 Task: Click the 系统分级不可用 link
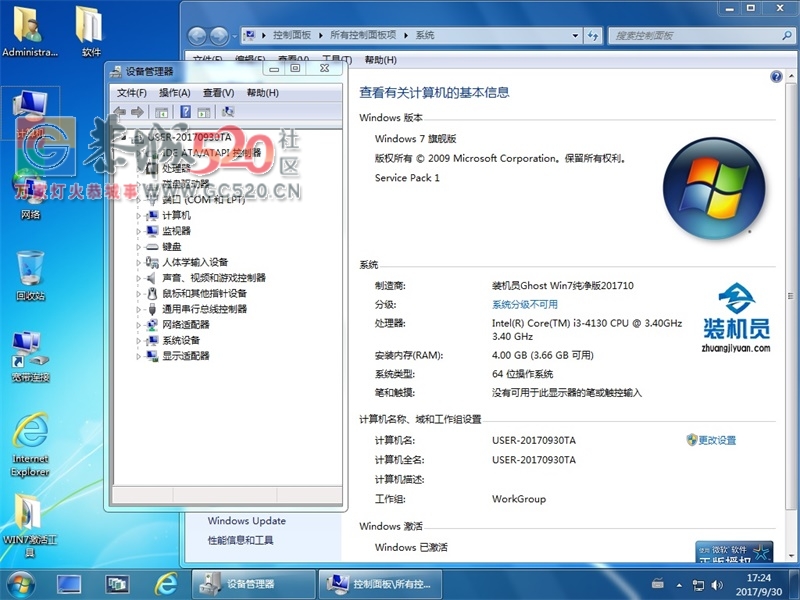(x=524, y=305)
